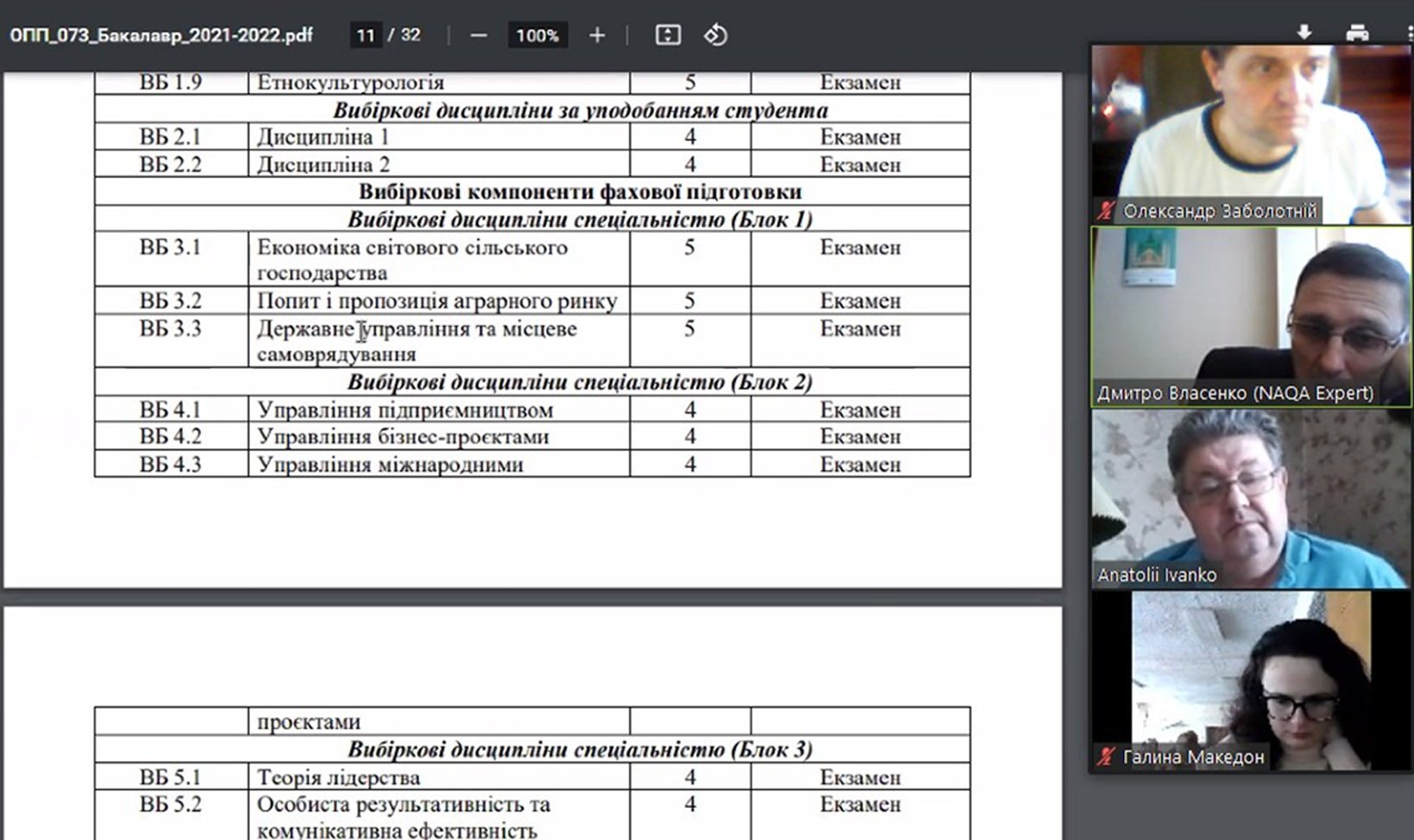Click the name label Anatolii Ivanko
The width and height of the screenshot is (1414, 840).
pyautogui.click(x=1157, y=575)
